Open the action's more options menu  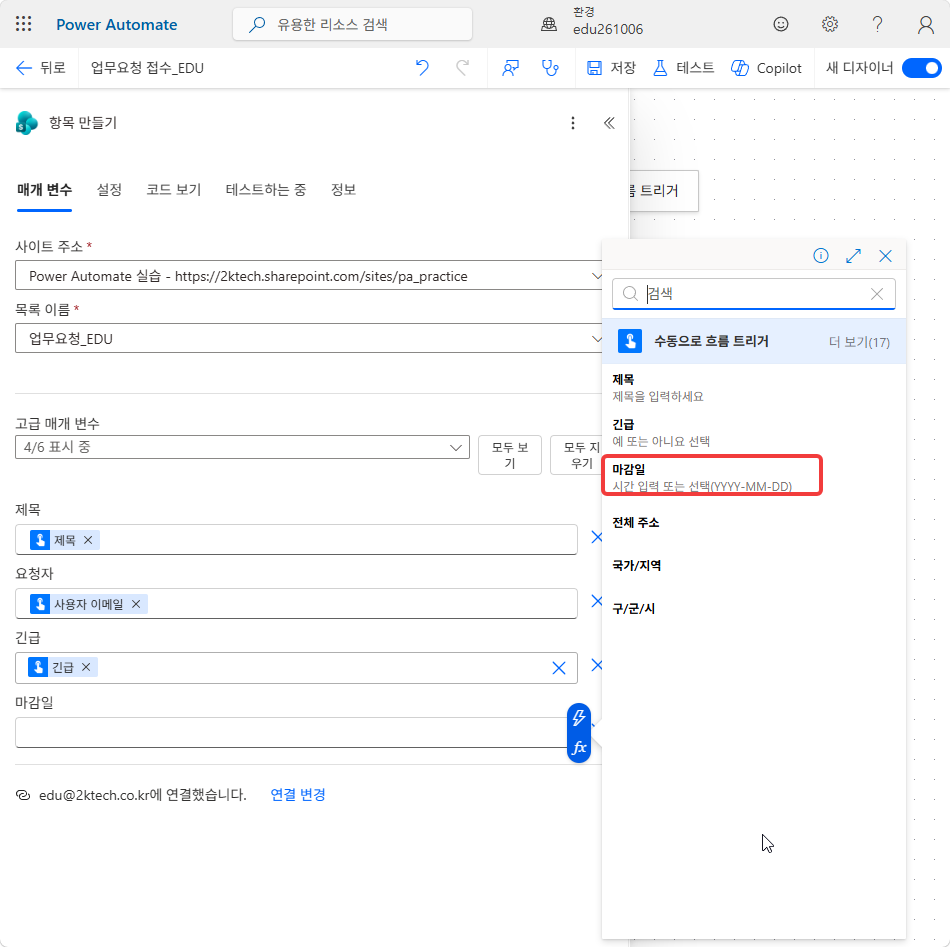click(x=573, y=123)
